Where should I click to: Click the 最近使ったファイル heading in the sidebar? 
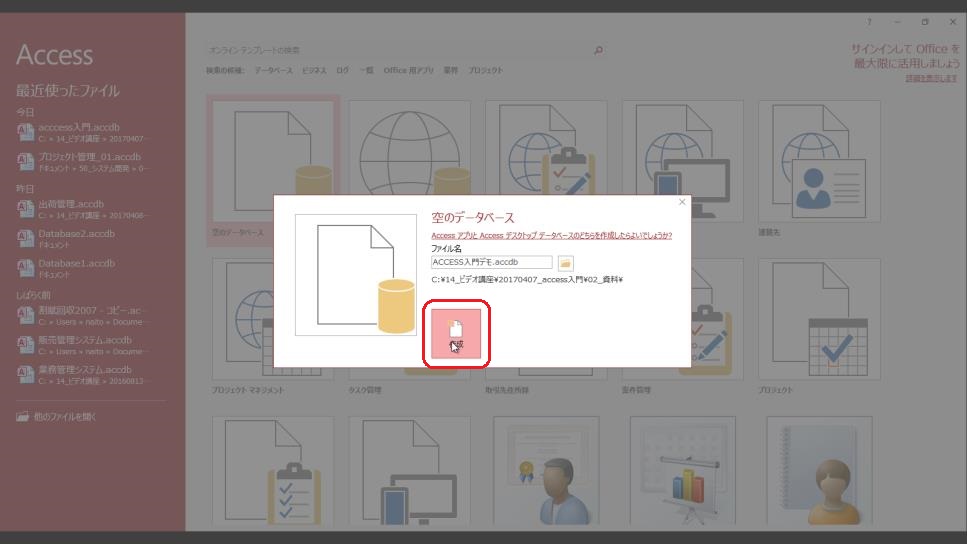[x=68, y=91]
